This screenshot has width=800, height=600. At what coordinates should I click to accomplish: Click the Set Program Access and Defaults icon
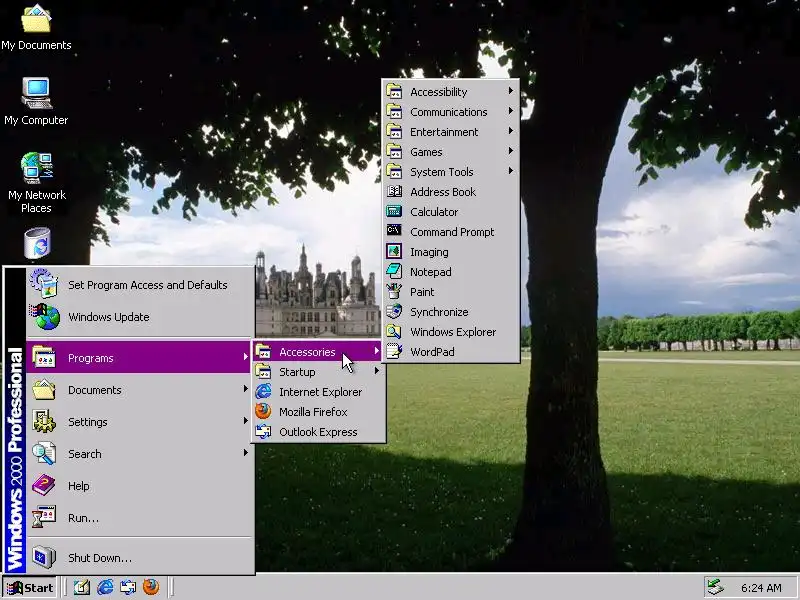point(44,284)
